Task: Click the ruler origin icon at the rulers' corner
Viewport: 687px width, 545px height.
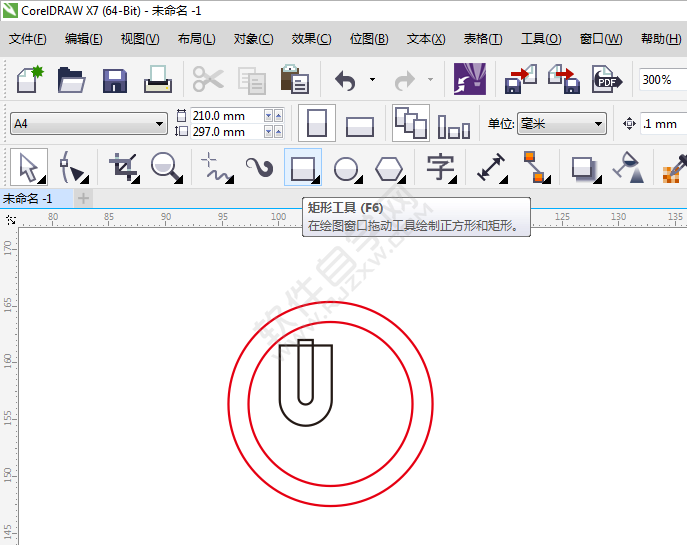Action: point(11,220)
